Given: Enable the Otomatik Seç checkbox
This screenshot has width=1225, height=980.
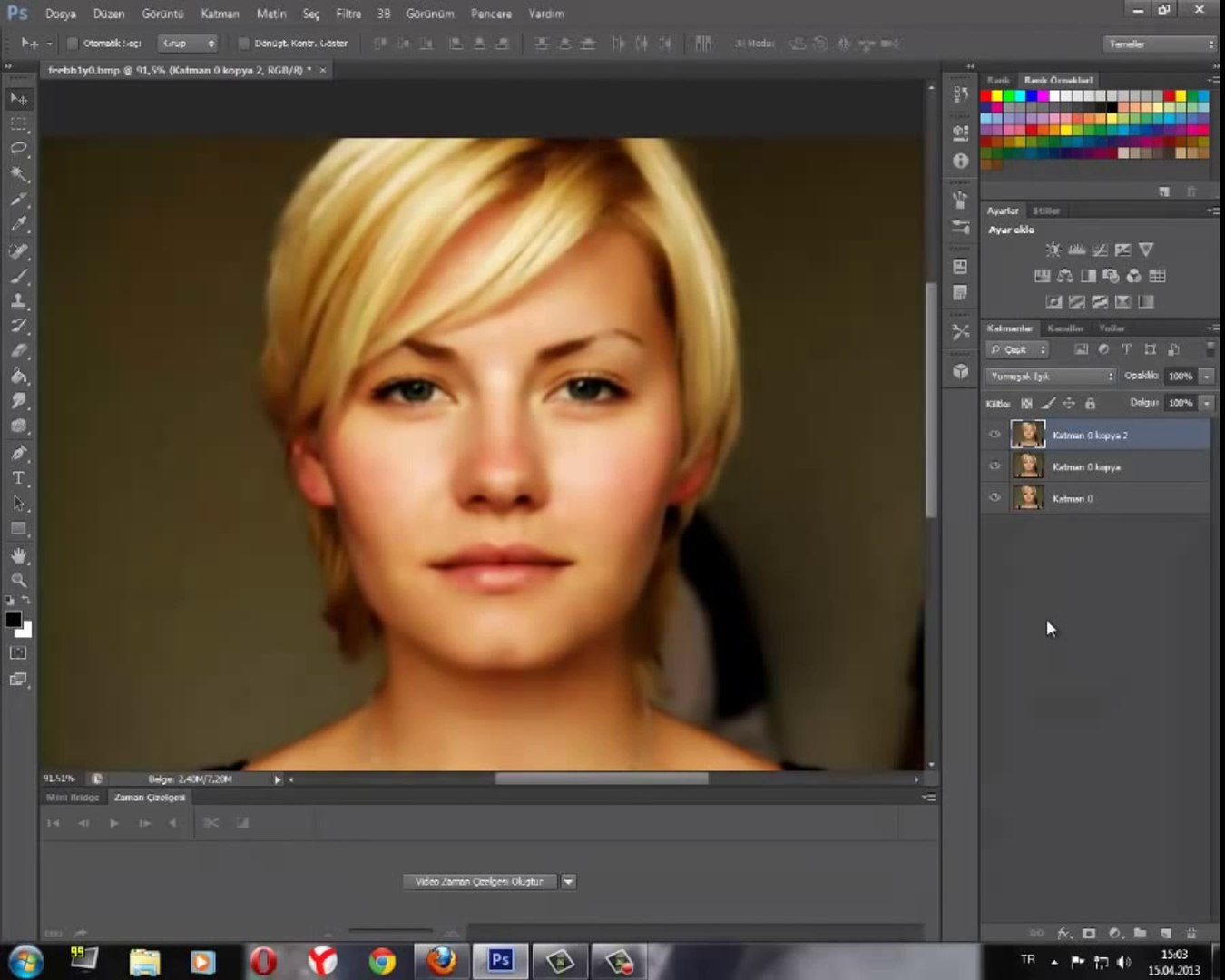Looking at the screenshot, I should pyautogui.click(x=73, y=44).
